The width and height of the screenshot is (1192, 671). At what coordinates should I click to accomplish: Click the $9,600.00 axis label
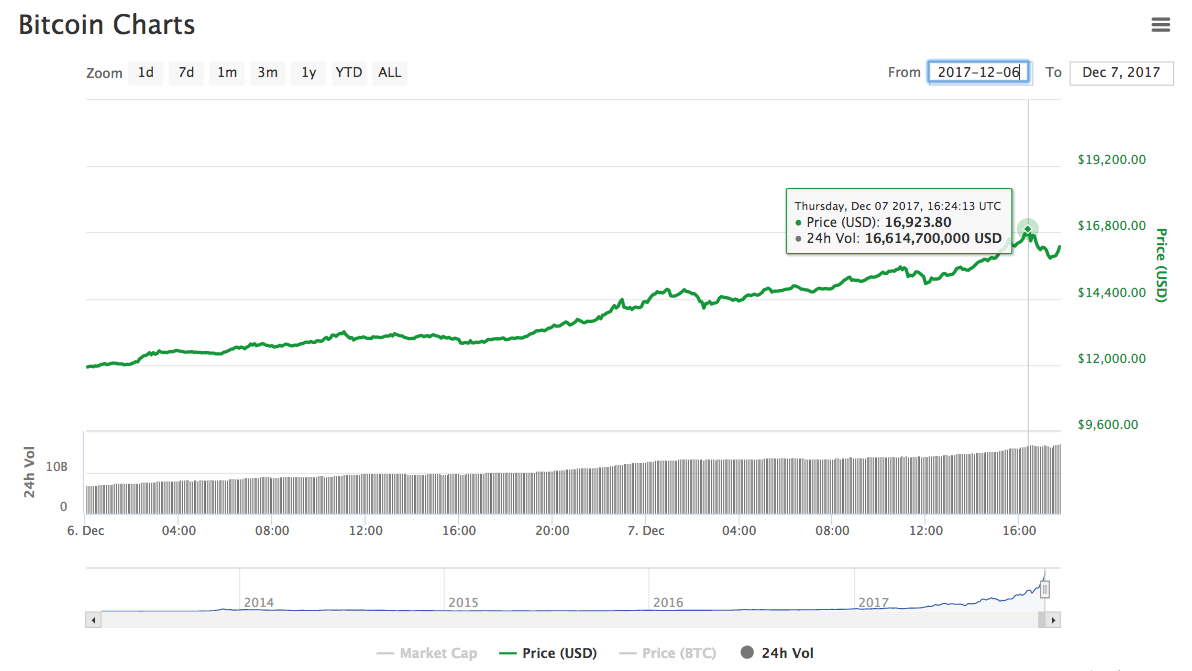[x=1108, y=425]
